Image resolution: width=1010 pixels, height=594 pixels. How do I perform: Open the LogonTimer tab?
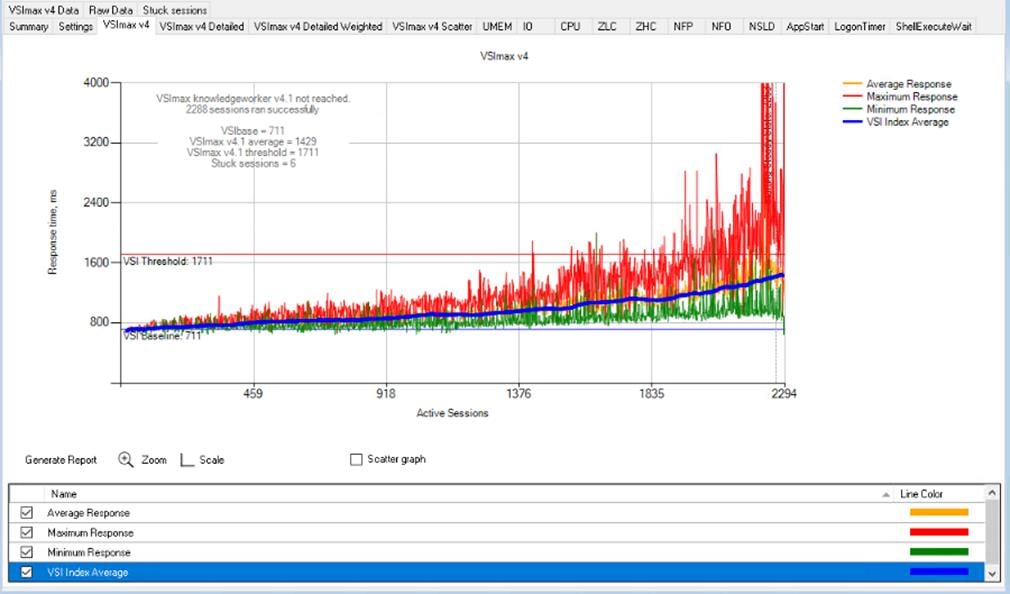[858, 27]
